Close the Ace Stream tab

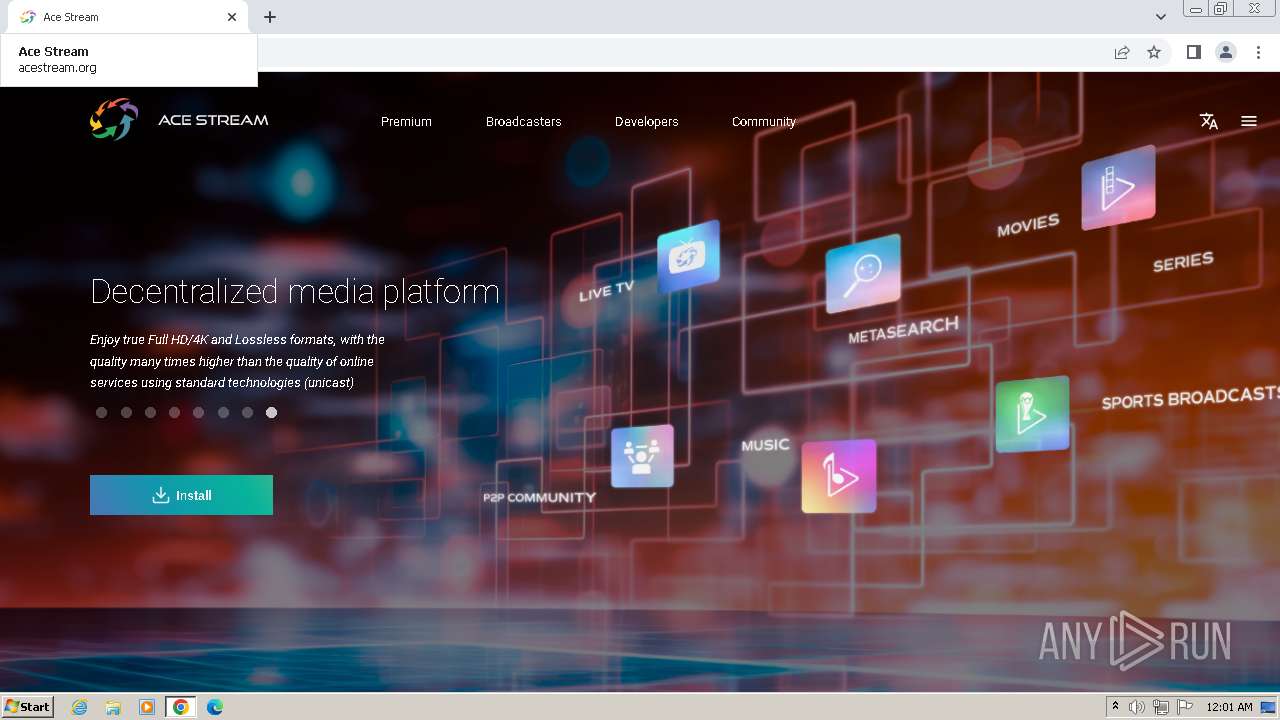232,17
